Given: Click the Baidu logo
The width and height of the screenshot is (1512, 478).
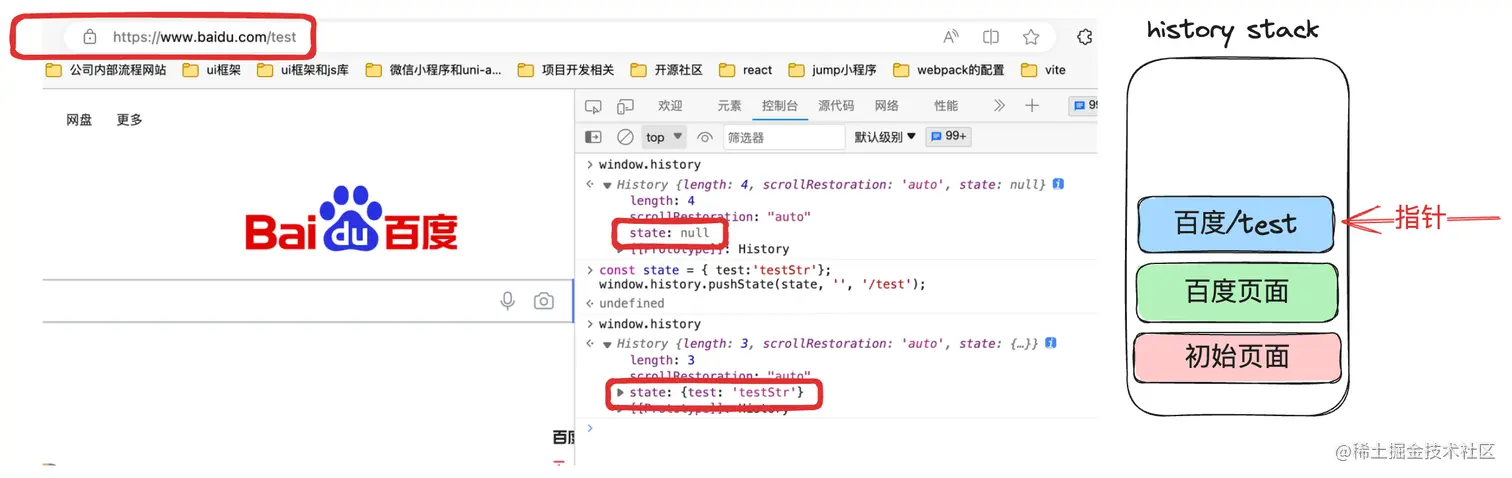Looking at the screenshot, I should [x=351, y=219].
